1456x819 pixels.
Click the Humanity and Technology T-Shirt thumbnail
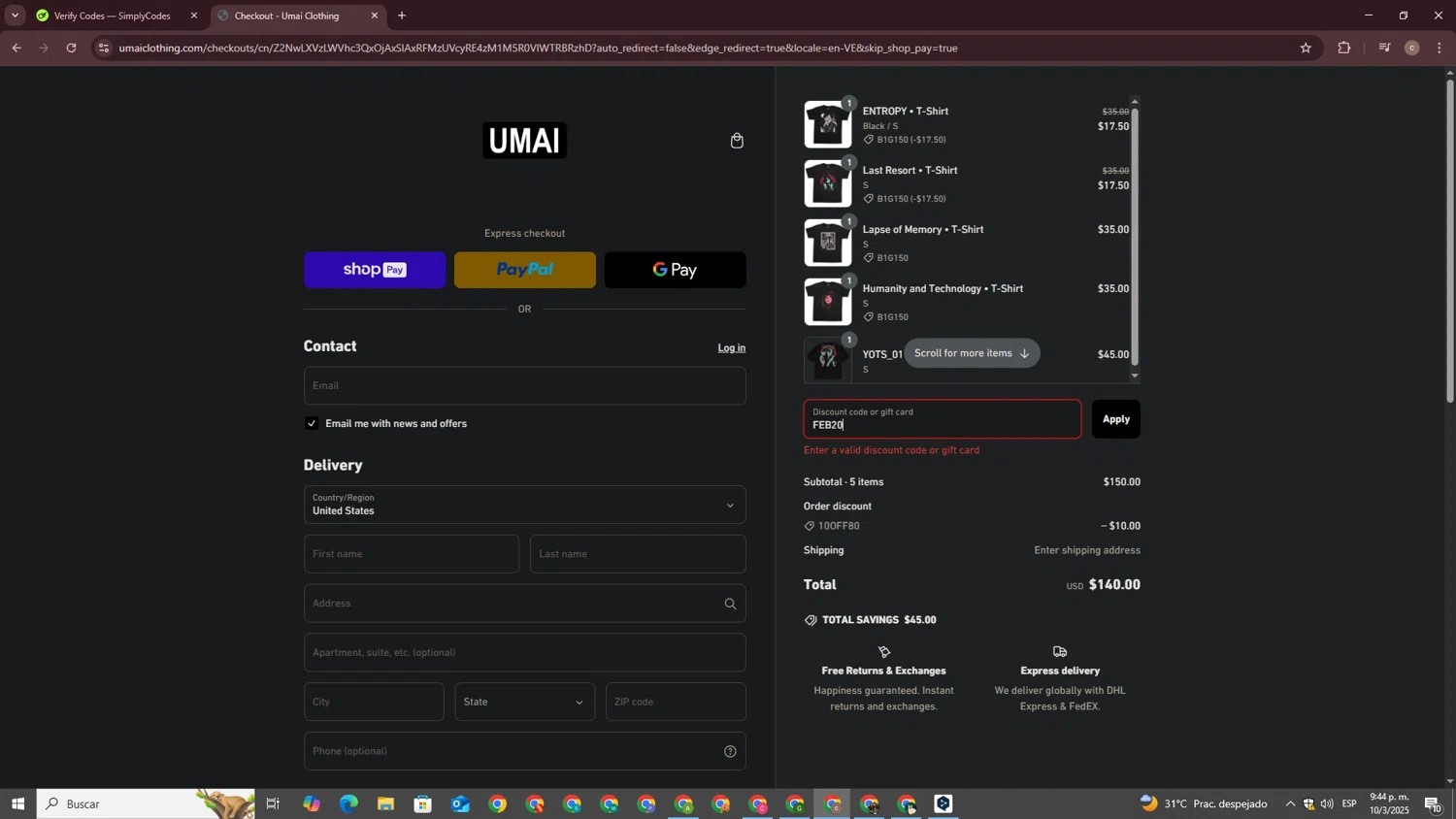point(828,302)
